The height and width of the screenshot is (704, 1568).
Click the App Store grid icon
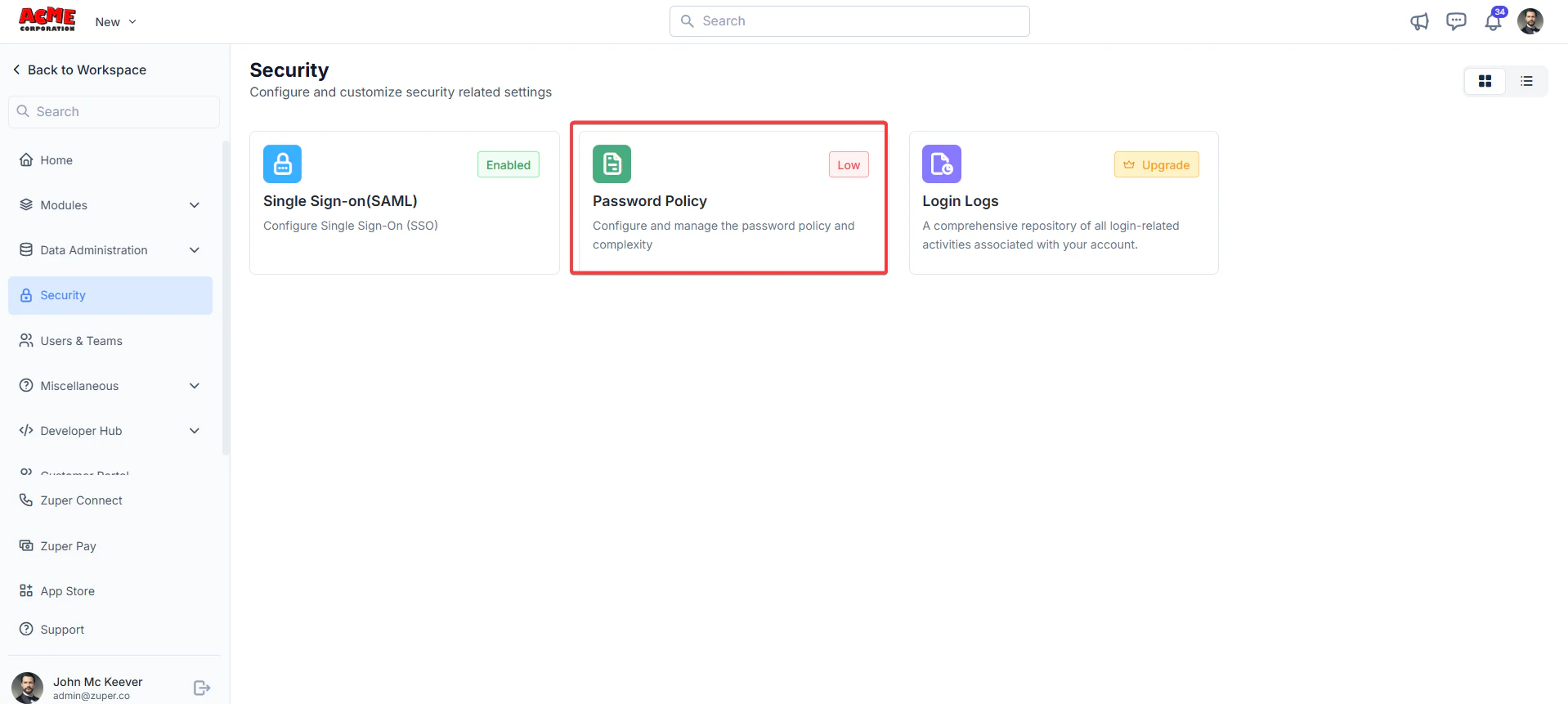[x=26, y=590]
